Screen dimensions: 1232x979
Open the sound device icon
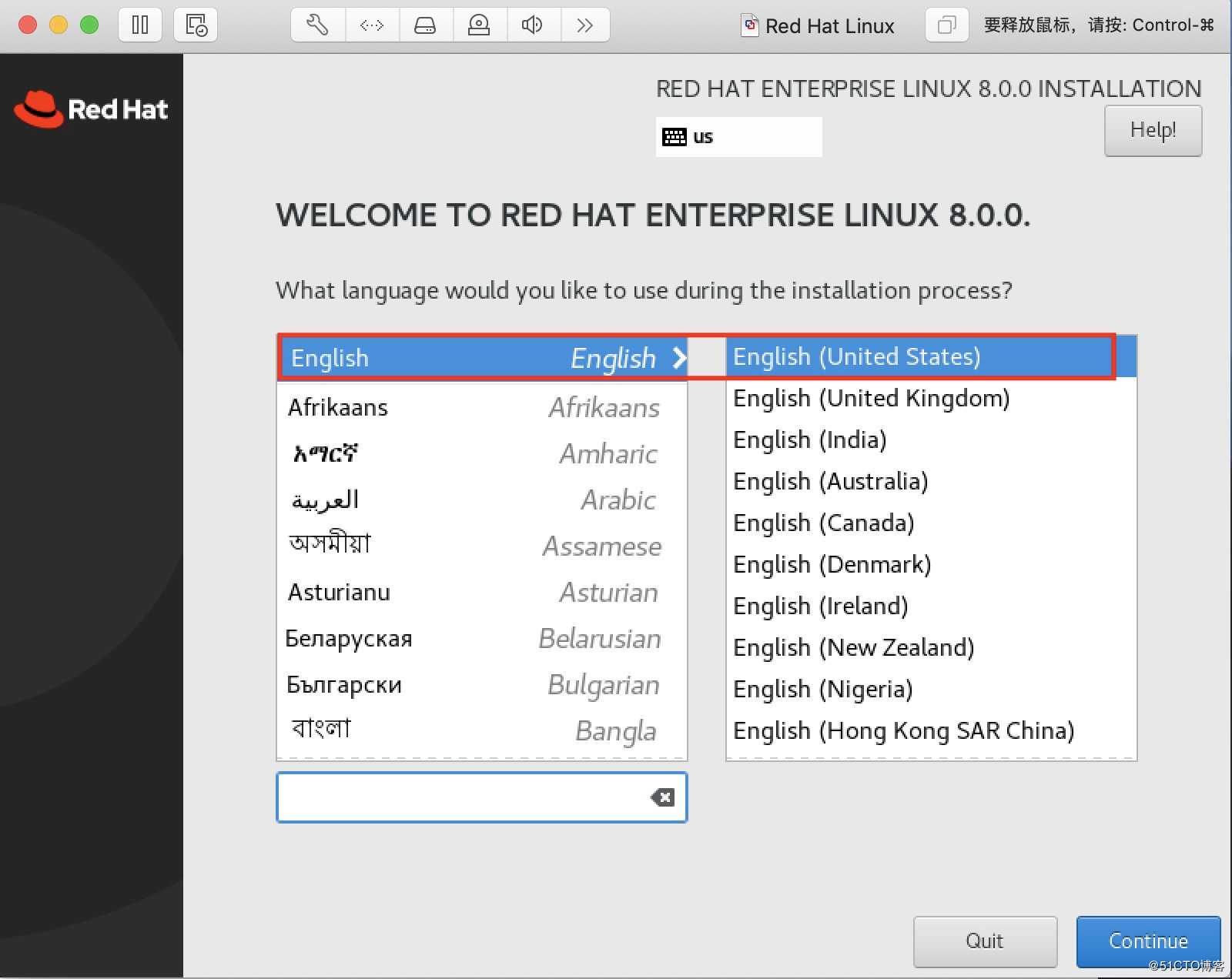point(532,25)
